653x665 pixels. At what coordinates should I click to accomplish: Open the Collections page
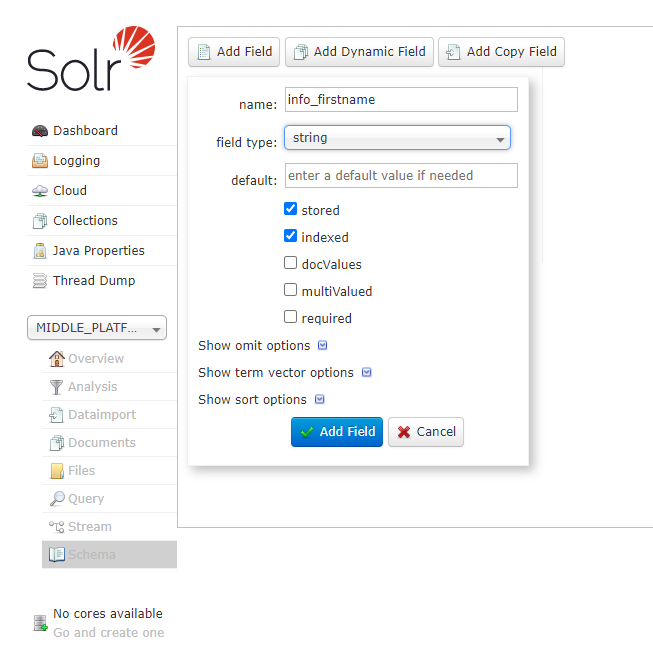click(102, 221)
